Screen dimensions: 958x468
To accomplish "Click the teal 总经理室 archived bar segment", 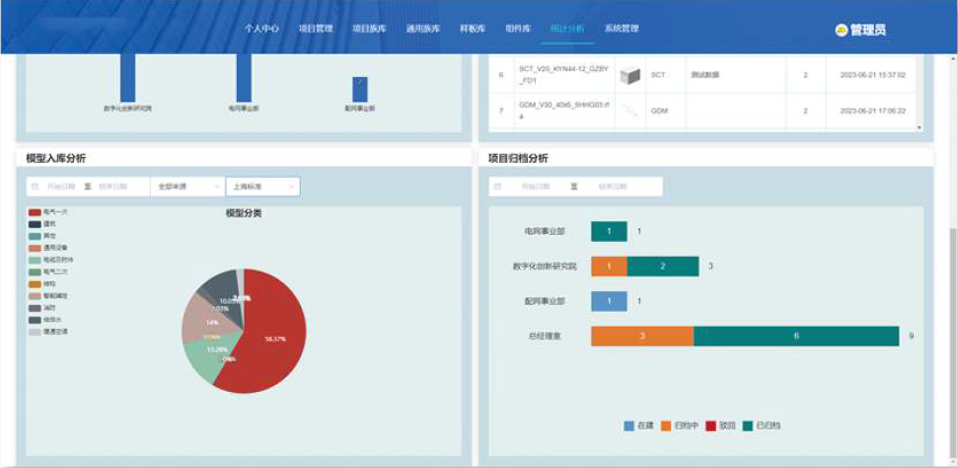I will point(796,336).
